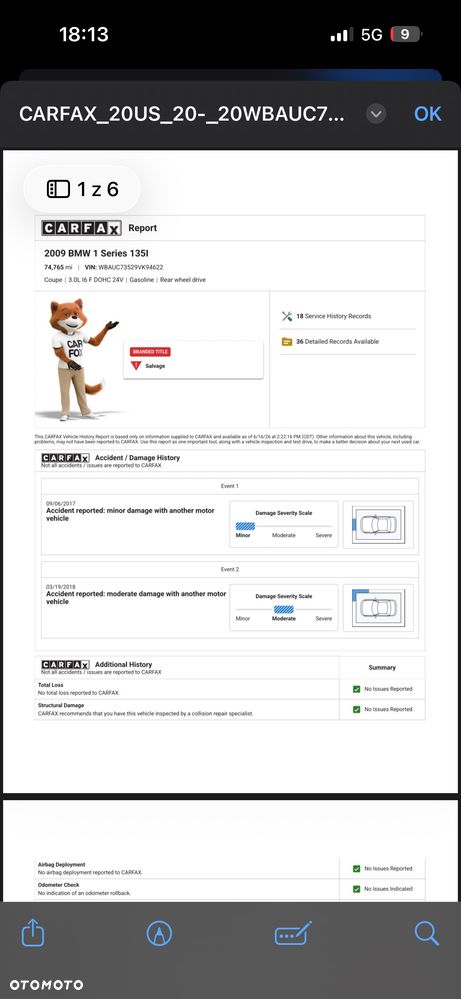
Task: Tap the Minor damage severity bar, Event 1
Action: click(x=245, y=526)
